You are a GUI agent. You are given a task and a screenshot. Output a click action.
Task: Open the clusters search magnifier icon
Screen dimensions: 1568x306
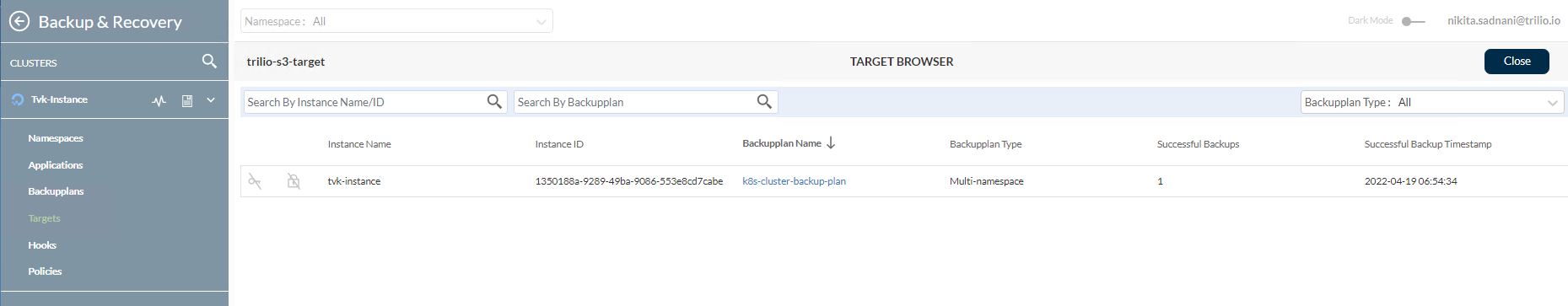pyautogui.click(x=209, y=61)
